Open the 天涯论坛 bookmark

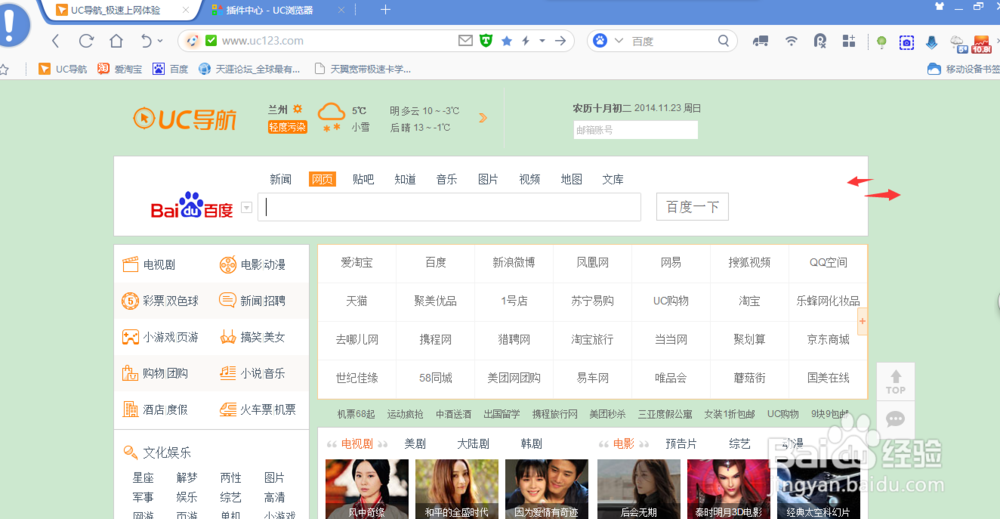pos(249,69)
